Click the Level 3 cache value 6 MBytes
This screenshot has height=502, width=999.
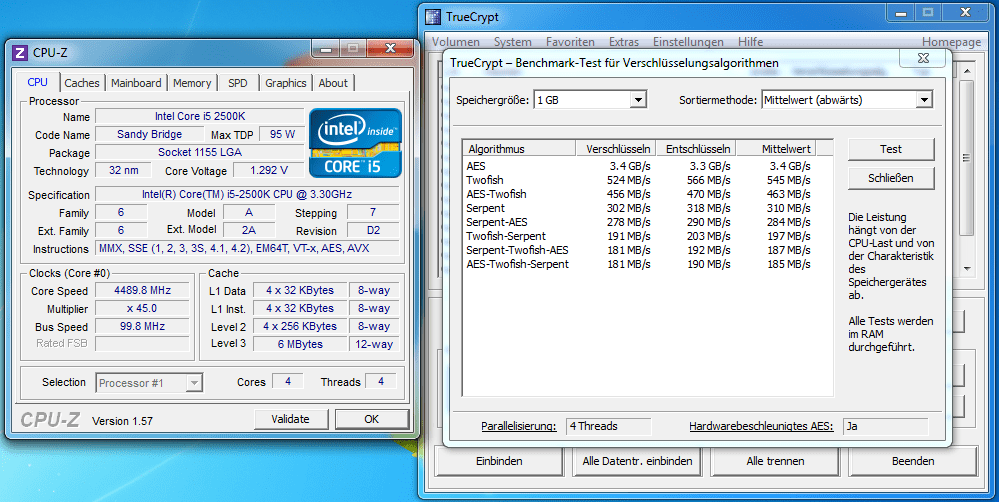[299, 344]
